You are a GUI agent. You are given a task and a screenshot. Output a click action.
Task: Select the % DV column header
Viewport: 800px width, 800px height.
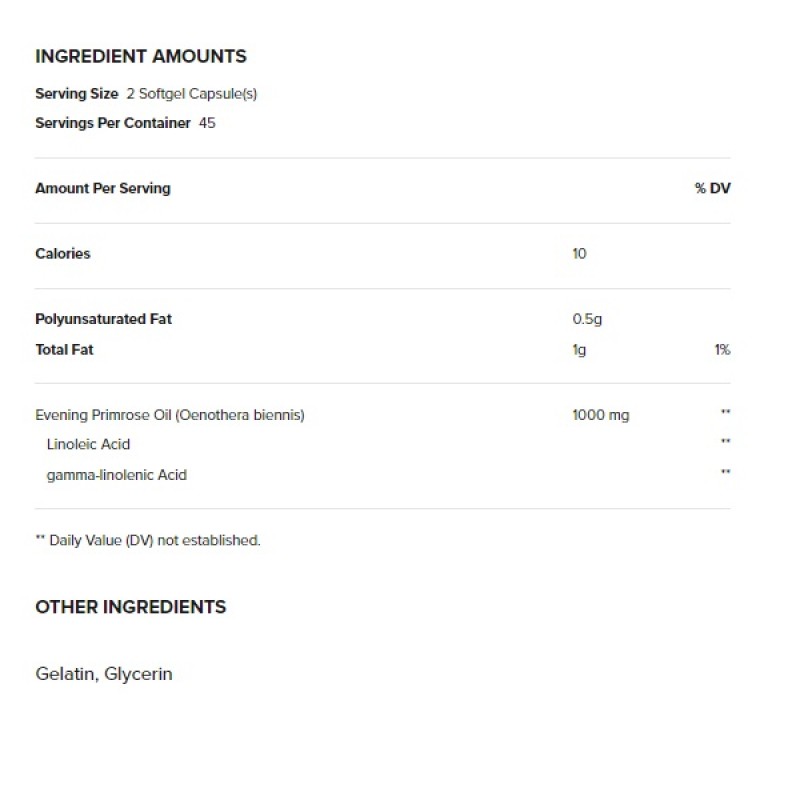tap(713, 188)
